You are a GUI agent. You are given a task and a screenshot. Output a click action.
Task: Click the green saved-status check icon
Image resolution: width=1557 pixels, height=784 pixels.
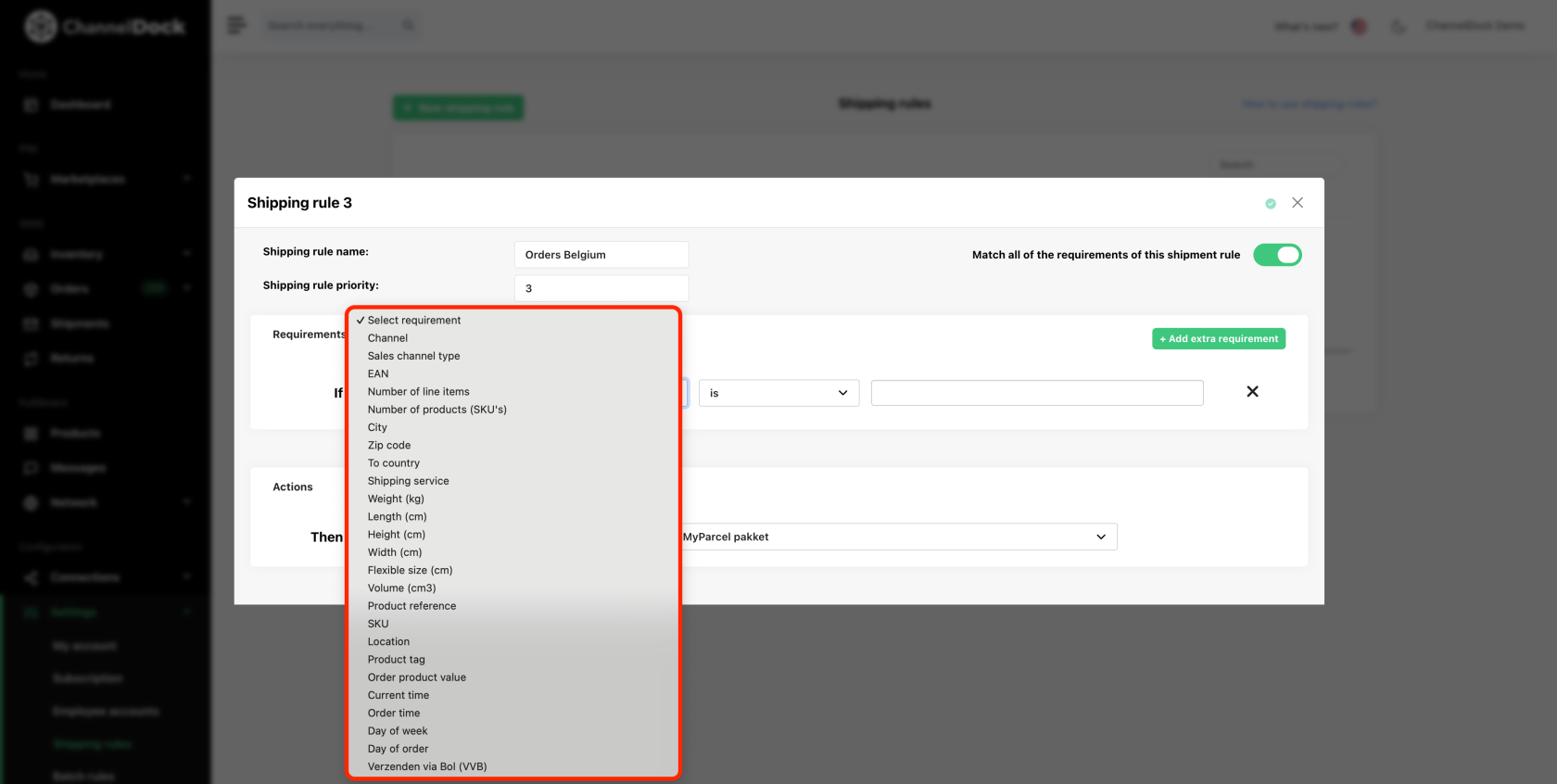[1271, 204]
